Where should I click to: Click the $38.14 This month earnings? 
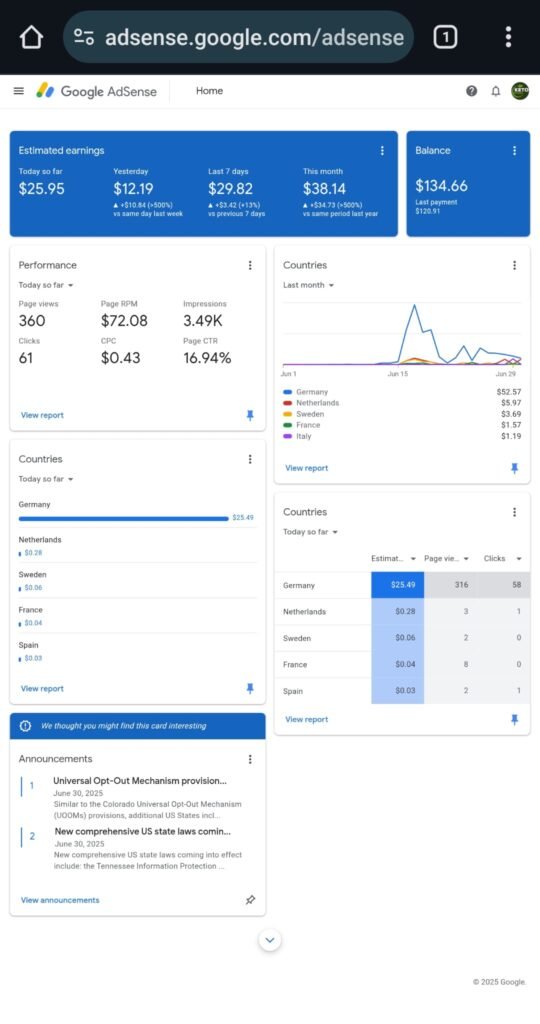[x=325, y=189]
